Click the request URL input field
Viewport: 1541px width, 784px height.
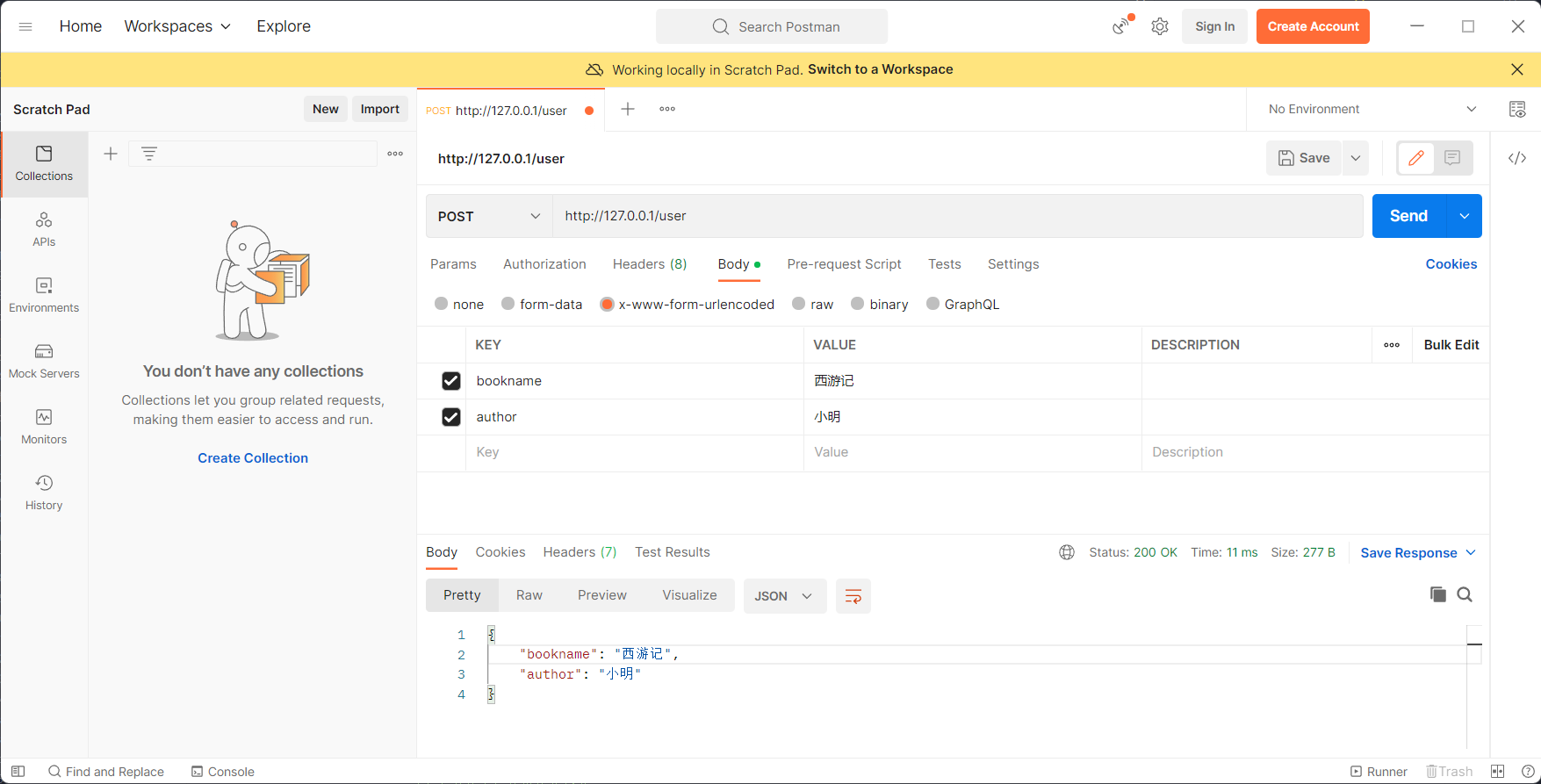957,216
